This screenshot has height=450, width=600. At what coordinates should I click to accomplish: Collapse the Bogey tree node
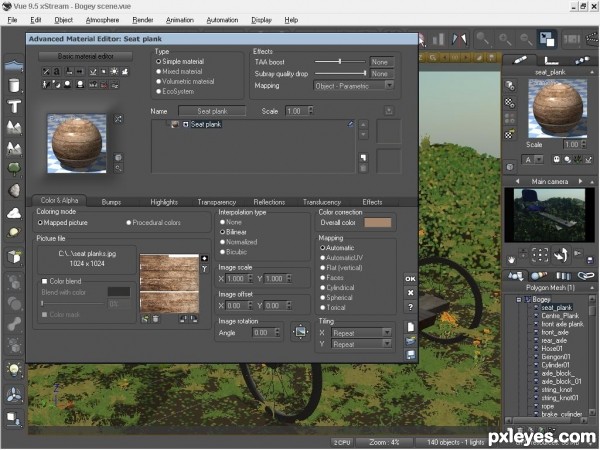518,300
